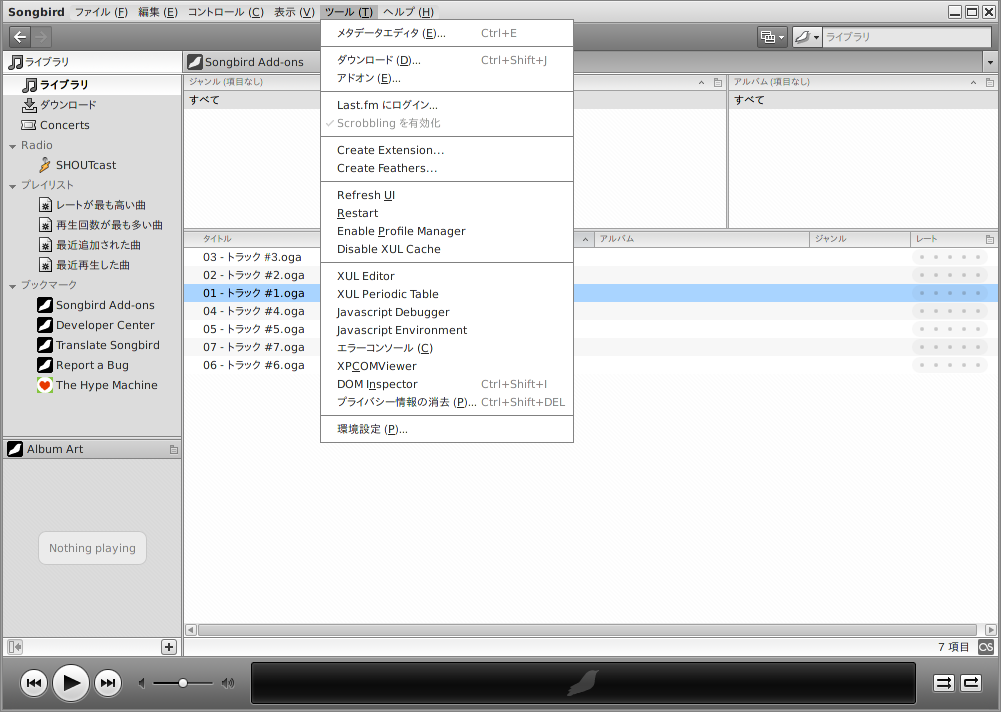Toggle repeat playback mode
Viewport: 1001px width, 712px height.
tap(971, 683)
